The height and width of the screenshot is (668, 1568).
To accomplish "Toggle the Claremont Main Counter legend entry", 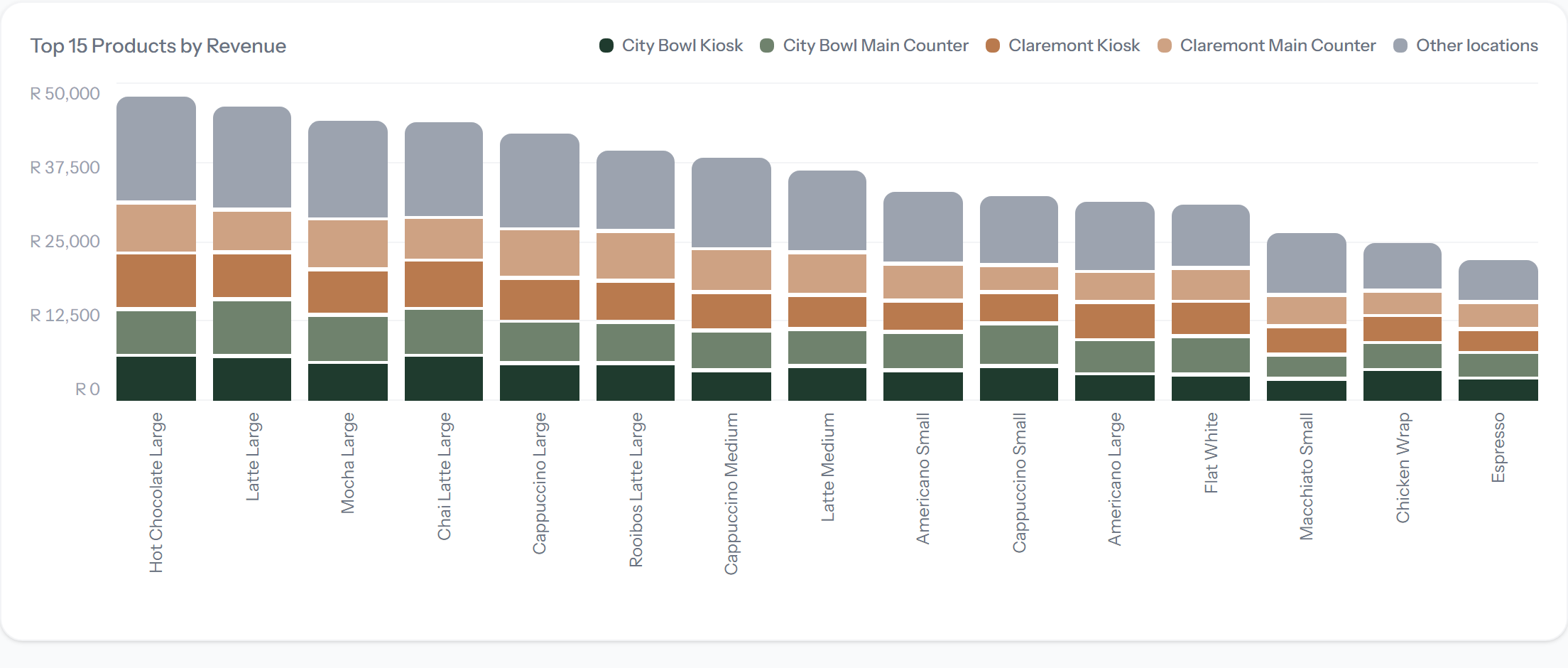I will [x=1267, y=45].
